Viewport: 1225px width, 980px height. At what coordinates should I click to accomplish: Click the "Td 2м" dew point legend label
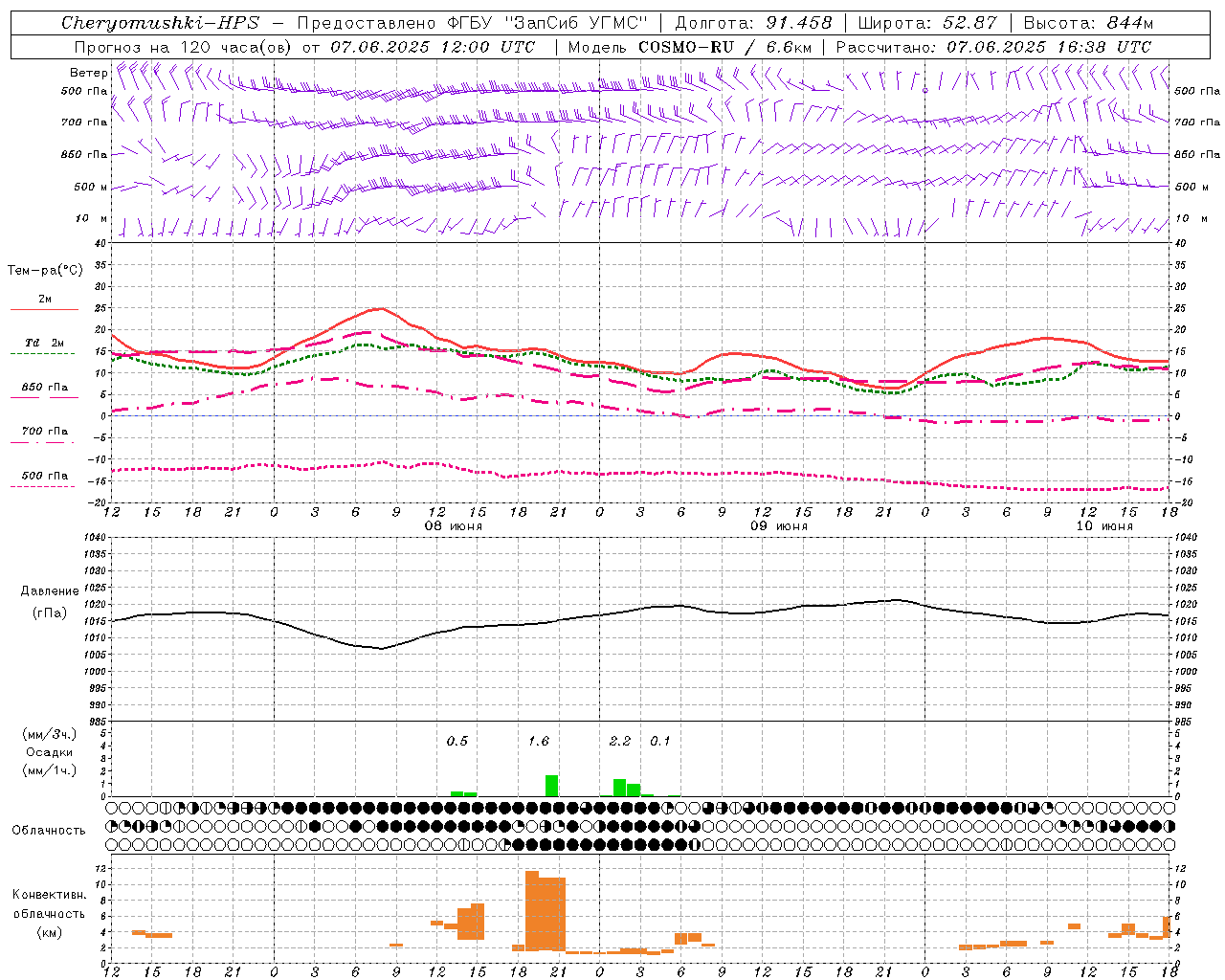[x=45, y=343]
